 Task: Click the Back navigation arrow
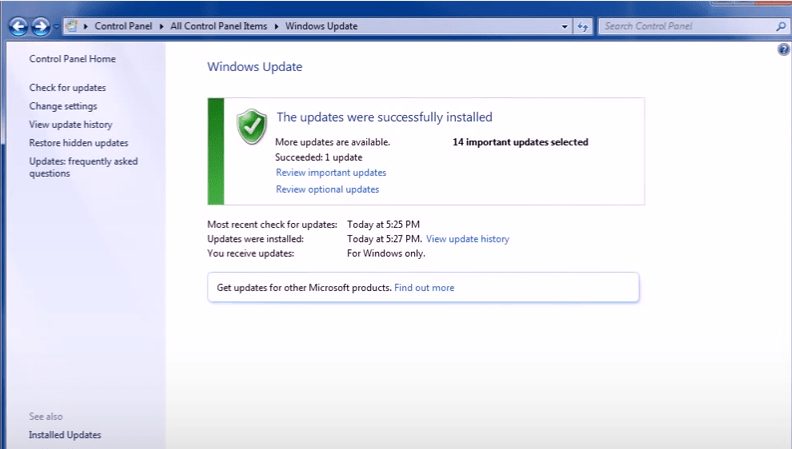19,26
